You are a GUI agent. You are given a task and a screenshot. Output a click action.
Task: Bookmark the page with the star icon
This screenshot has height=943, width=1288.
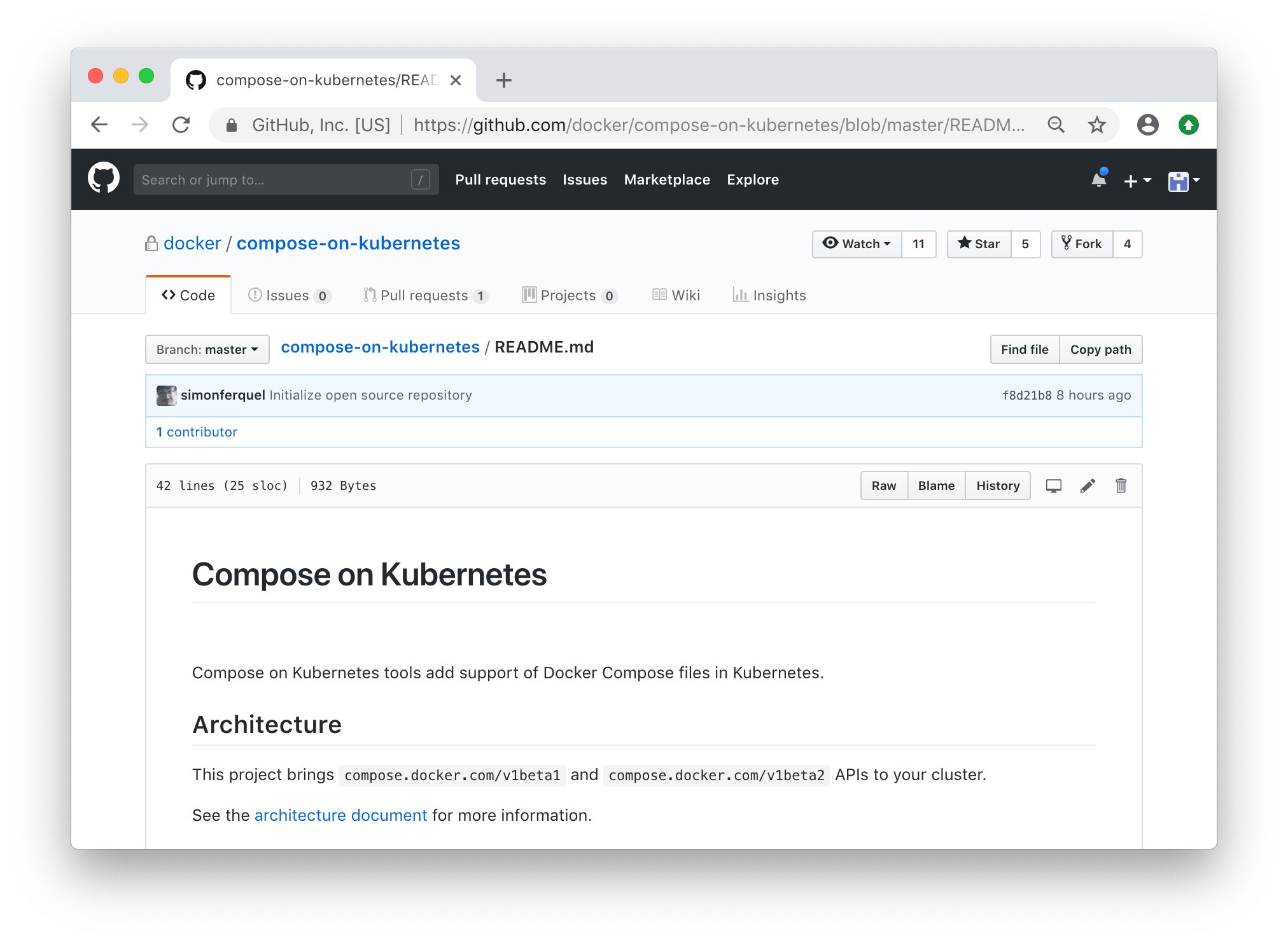1097,125
